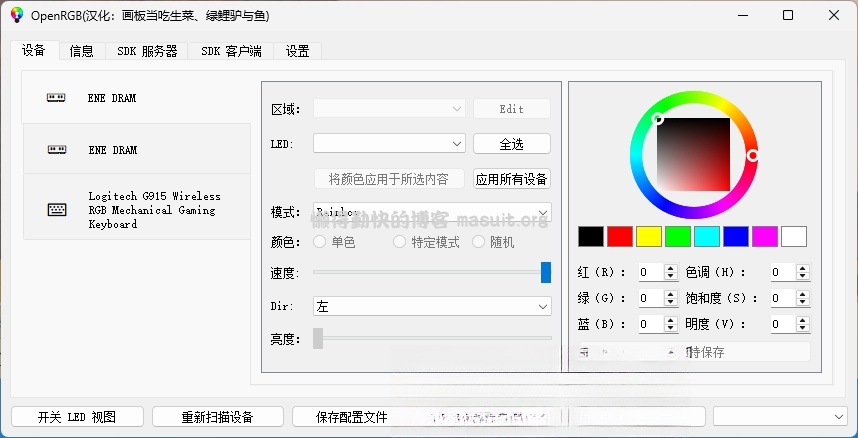This screenshot has height=438, width=858.
Task: Increase the 色调 (H) value with up arrow
Action: point(803,268)
